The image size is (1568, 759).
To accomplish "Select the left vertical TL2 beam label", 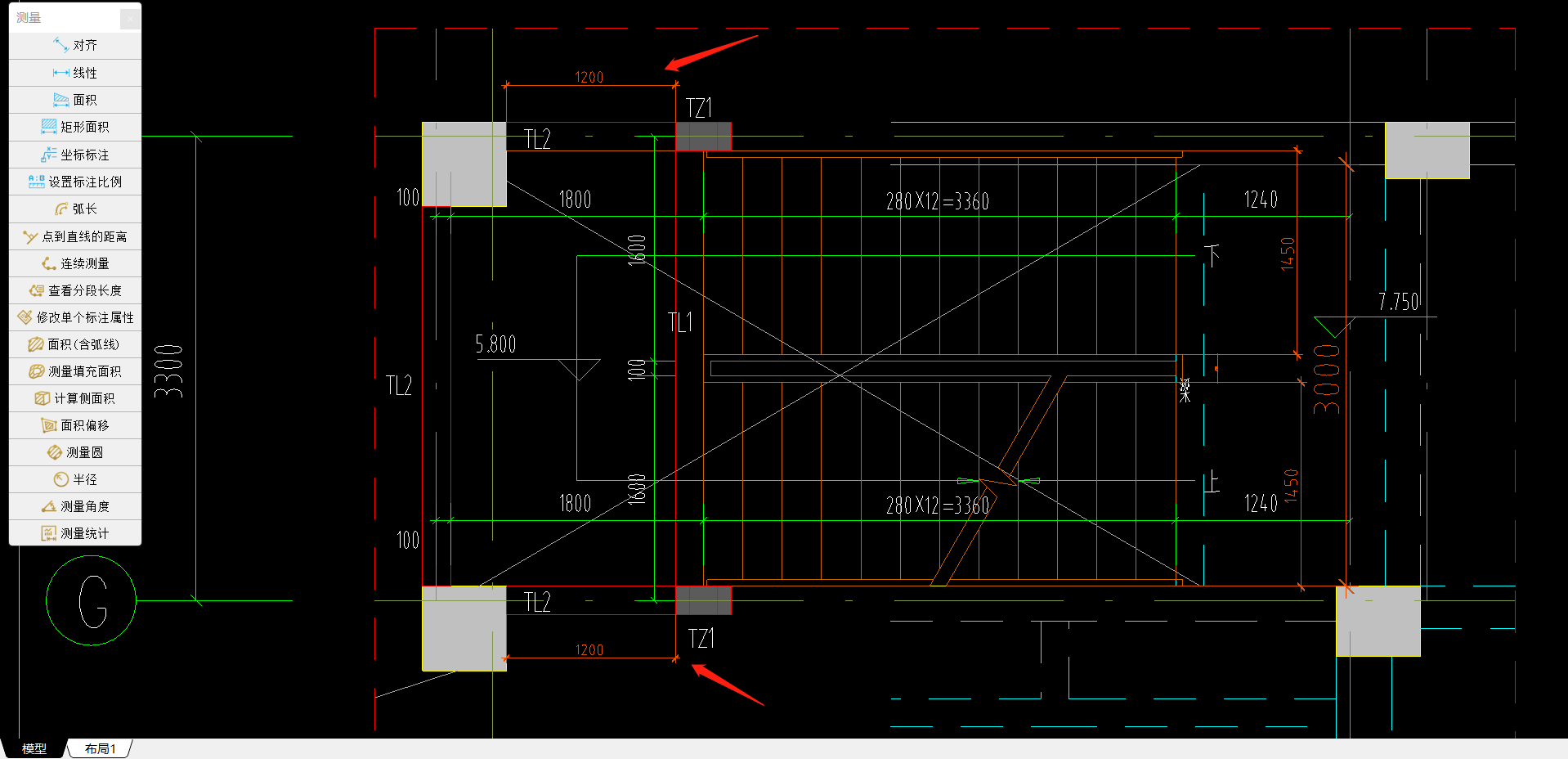I will pyautogui.click(x=399, y=385).
